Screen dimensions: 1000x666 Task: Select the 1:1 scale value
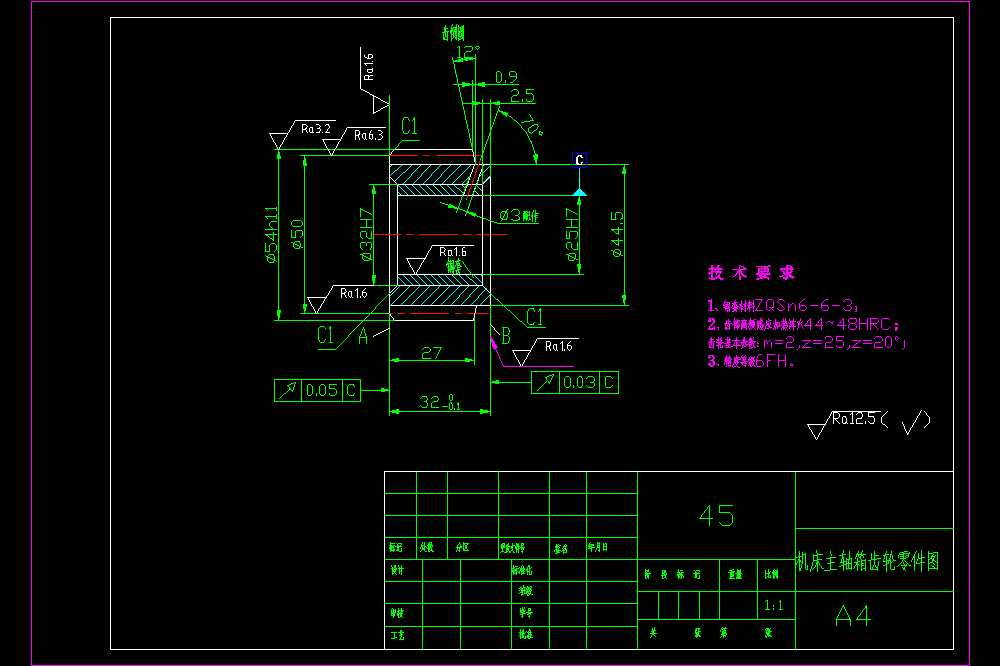pyautogui.click(x=774, y=605)
